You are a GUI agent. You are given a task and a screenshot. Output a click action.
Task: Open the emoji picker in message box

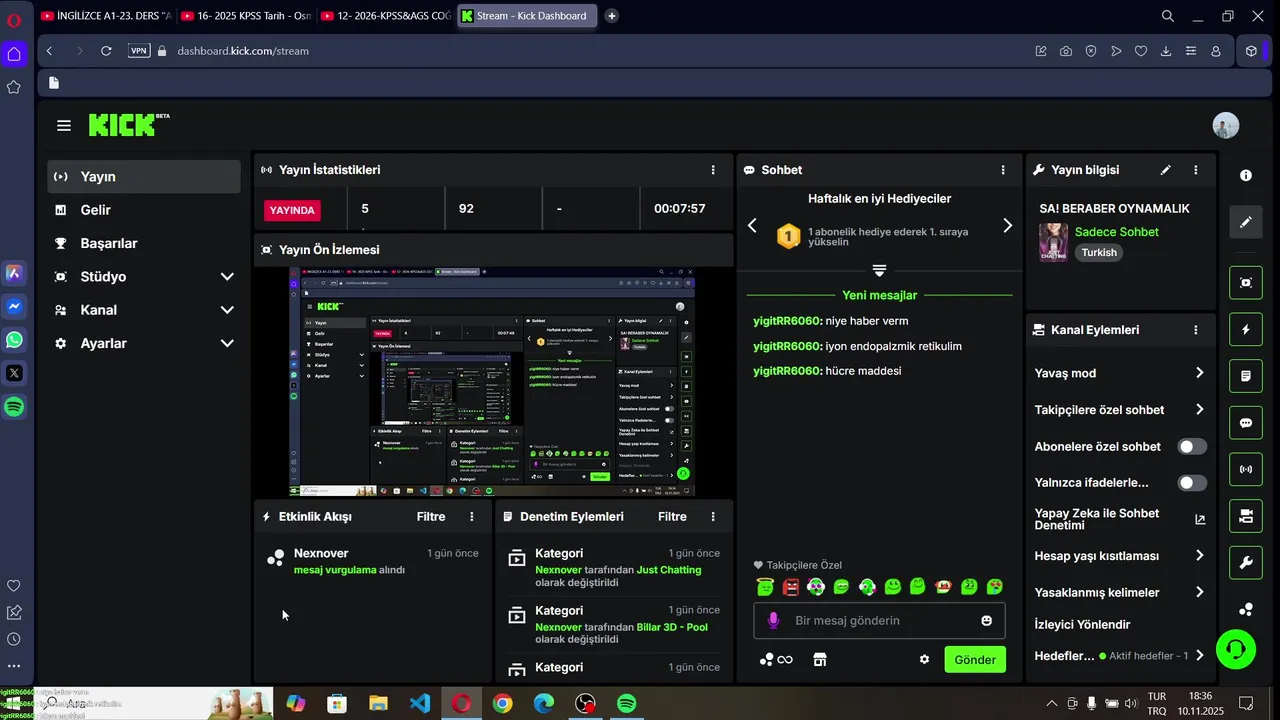click(x=987, y=621)
